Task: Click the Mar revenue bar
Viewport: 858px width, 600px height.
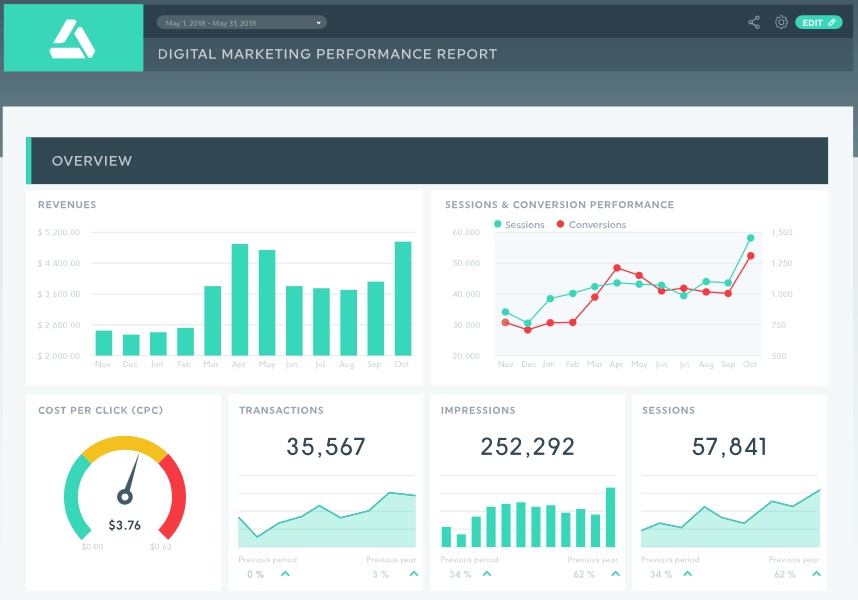Action: tap(212, 321)
